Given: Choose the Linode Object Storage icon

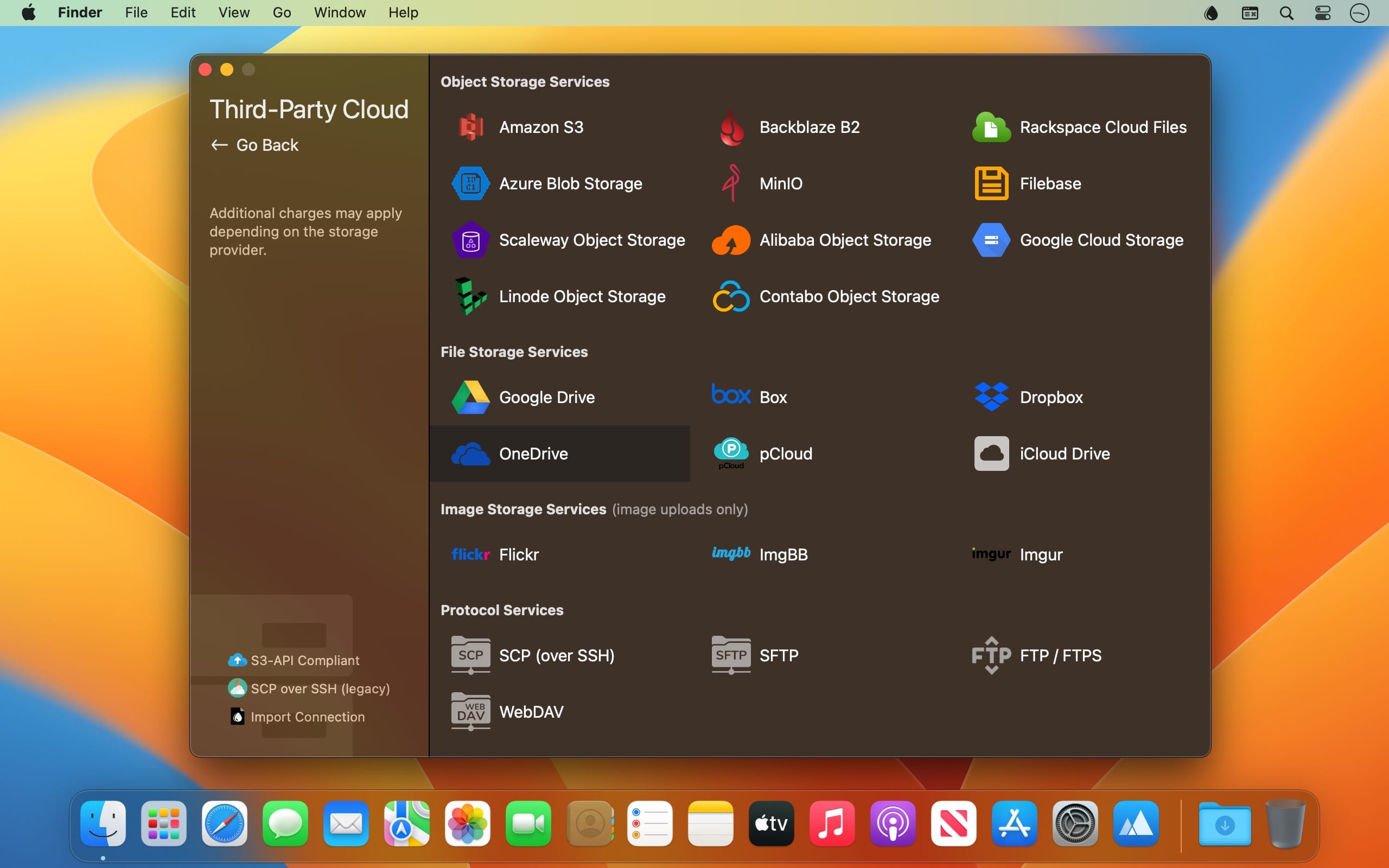Looking at the screenshot, I should click(x=470, y=296).
